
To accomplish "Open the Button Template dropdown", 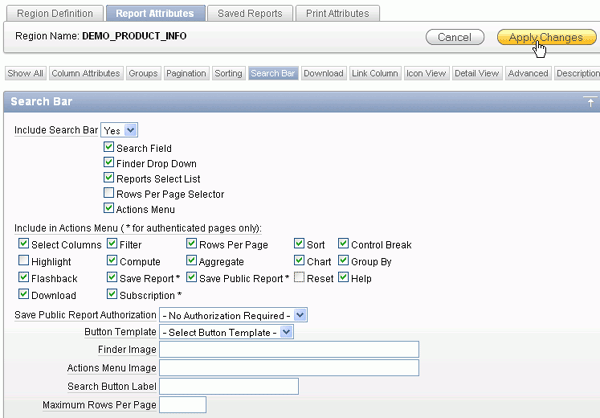I will coord(226,332).
